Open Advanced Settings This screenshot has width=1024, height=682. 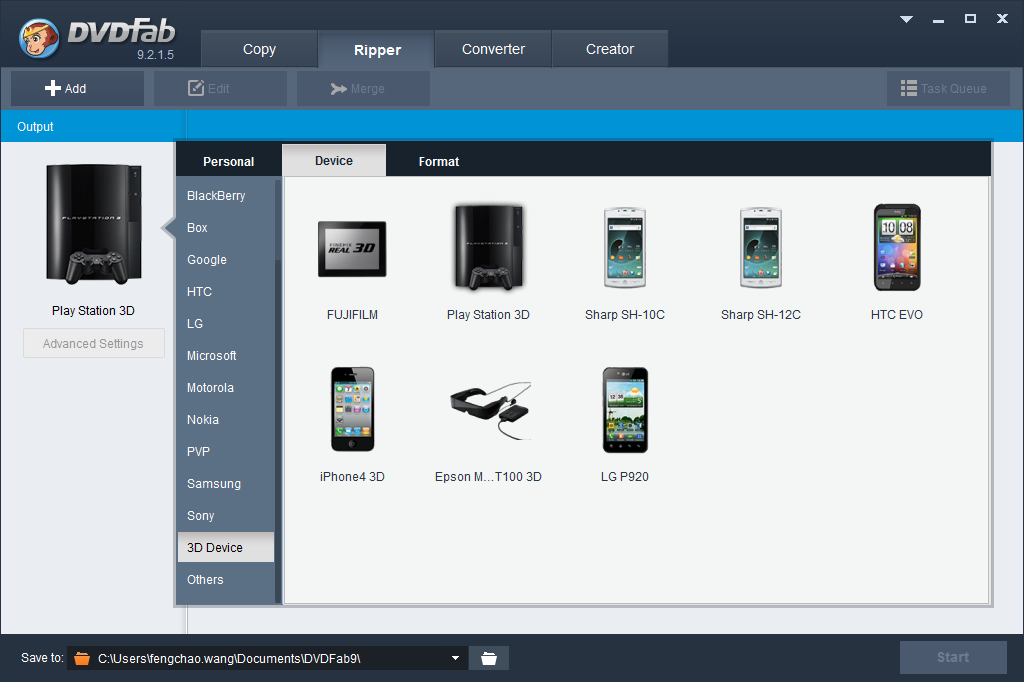coord(93,343)
